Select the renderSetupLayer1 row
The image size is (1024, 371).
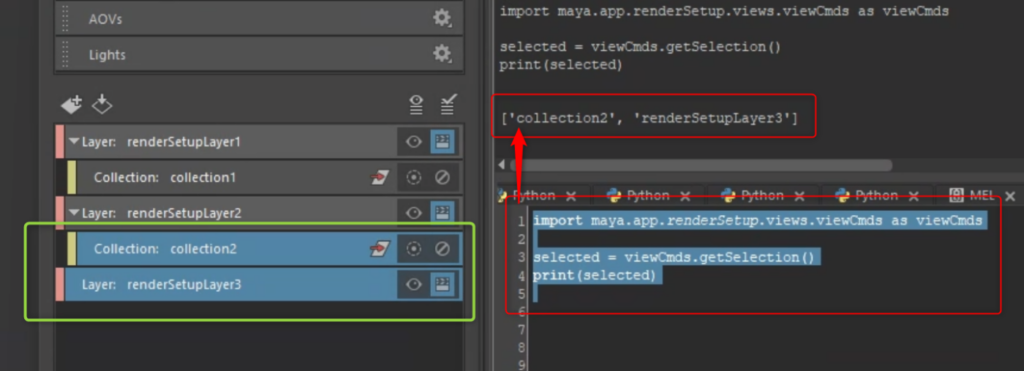[x=259, y=142]
